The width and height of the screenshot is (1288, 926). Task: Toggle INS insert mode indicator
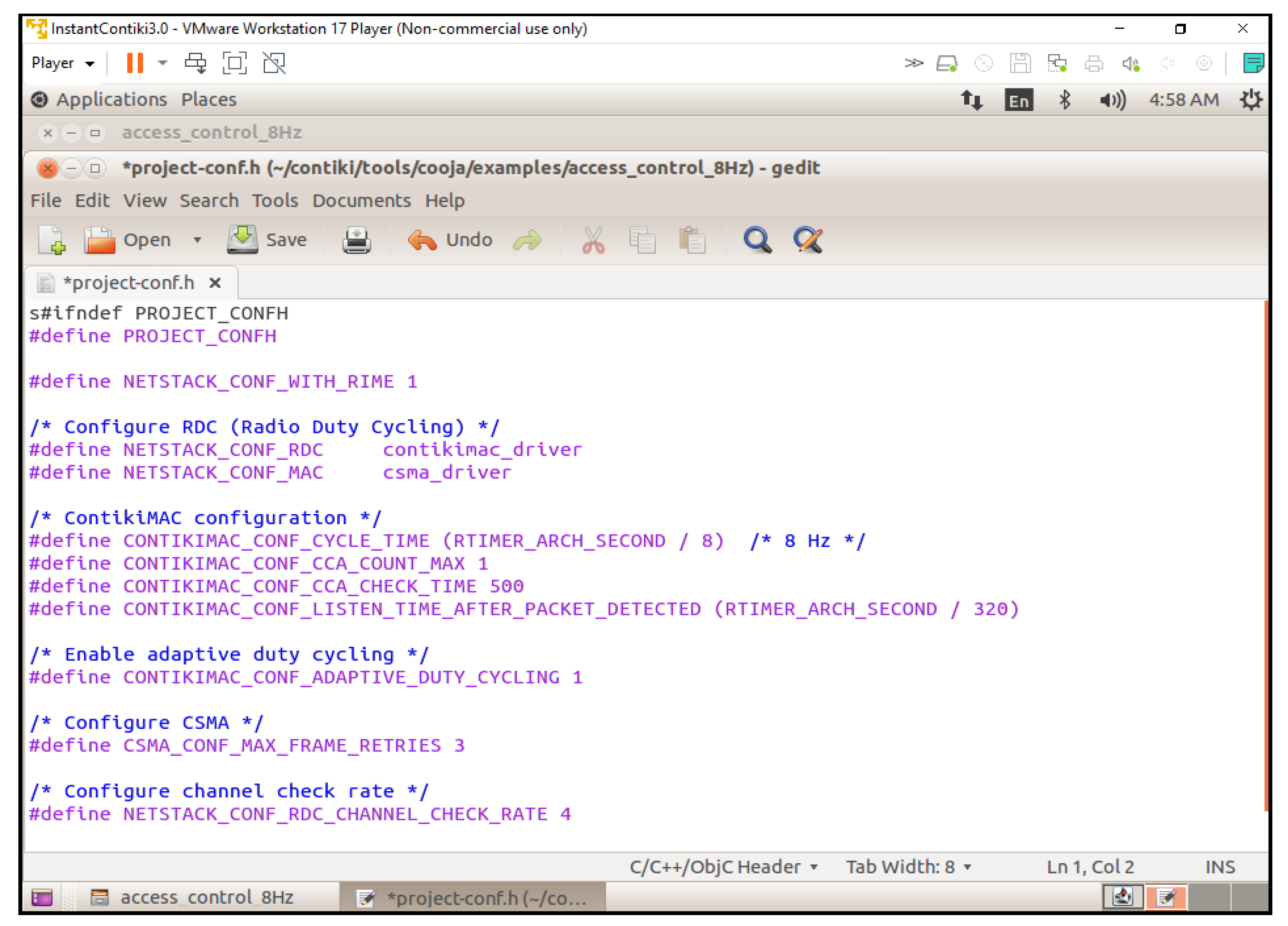(x=1219, y=866)
